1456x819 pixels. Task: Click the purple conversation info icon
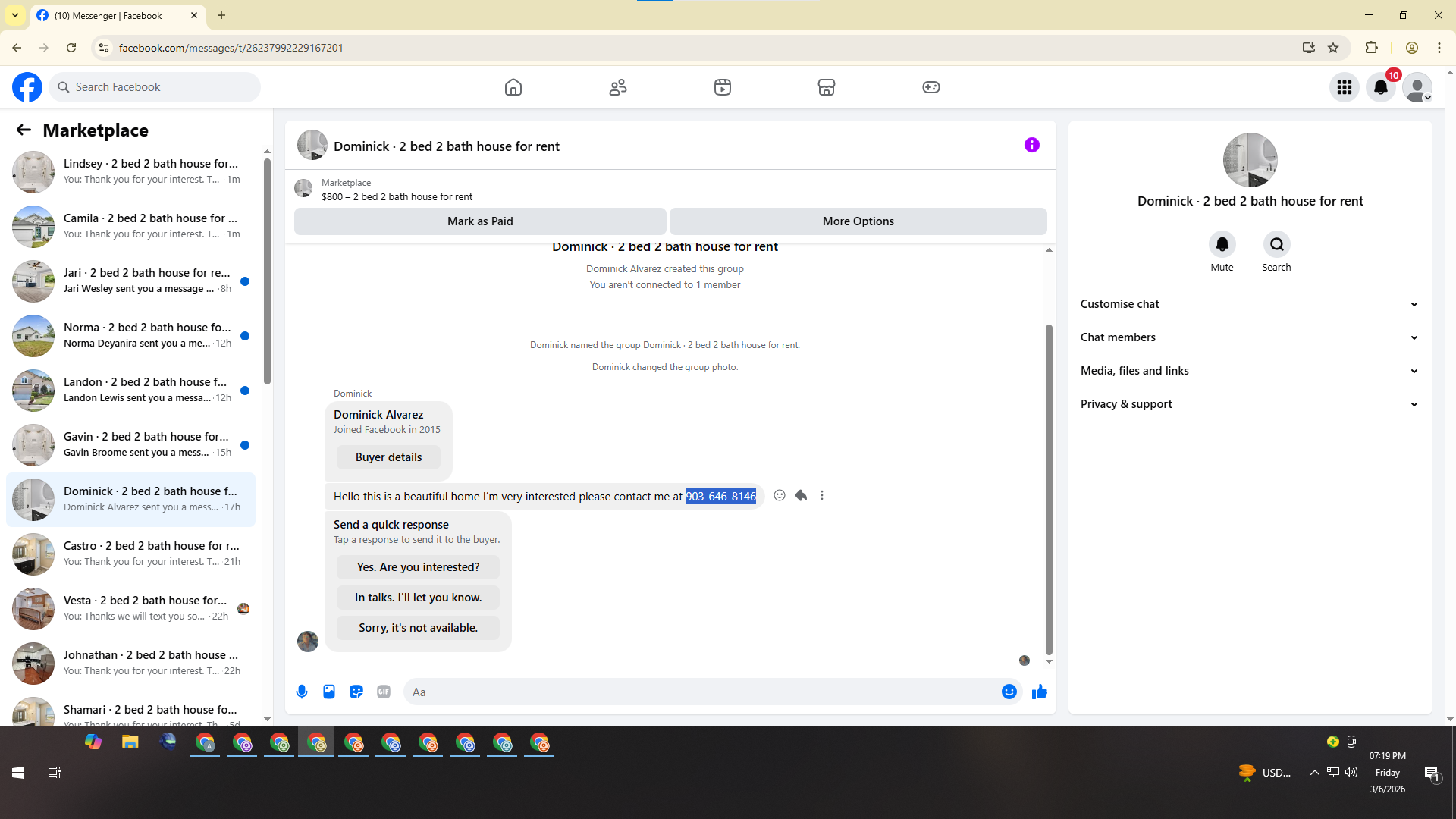tap(1031, 145)
